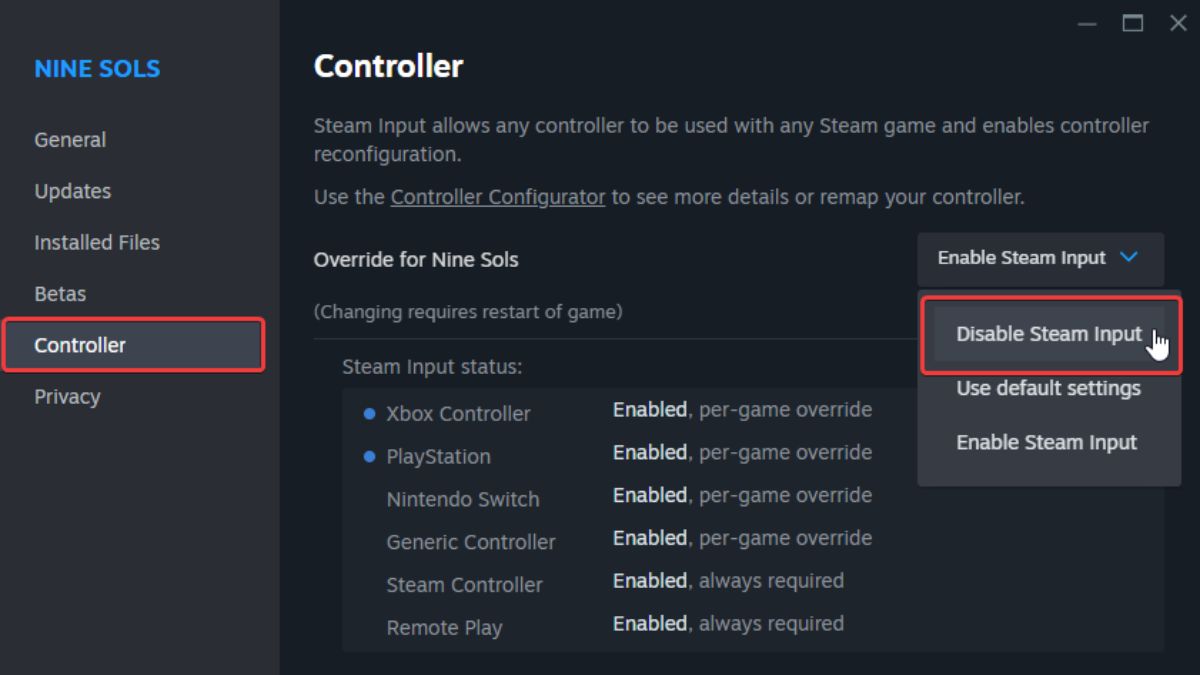Open the Betas section
This screenshot has width=1200, height=675.
60,293
